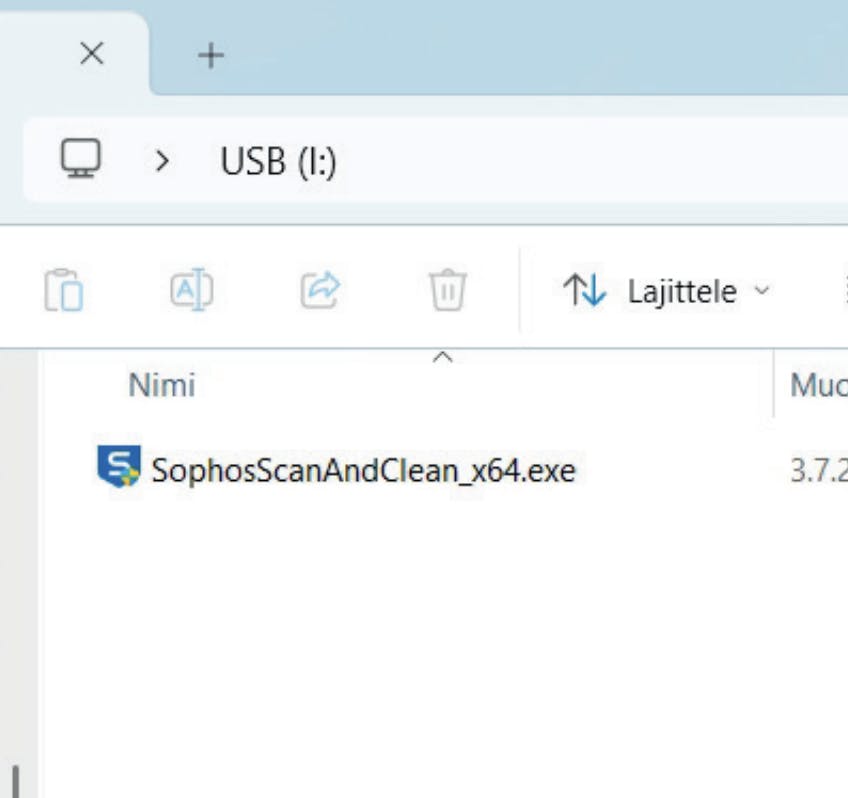The height and width of the screenshot is (798, 848).
Task: Select the SophosScanAndClean_x64.exe file name
Action: click(x=363, y=470)
